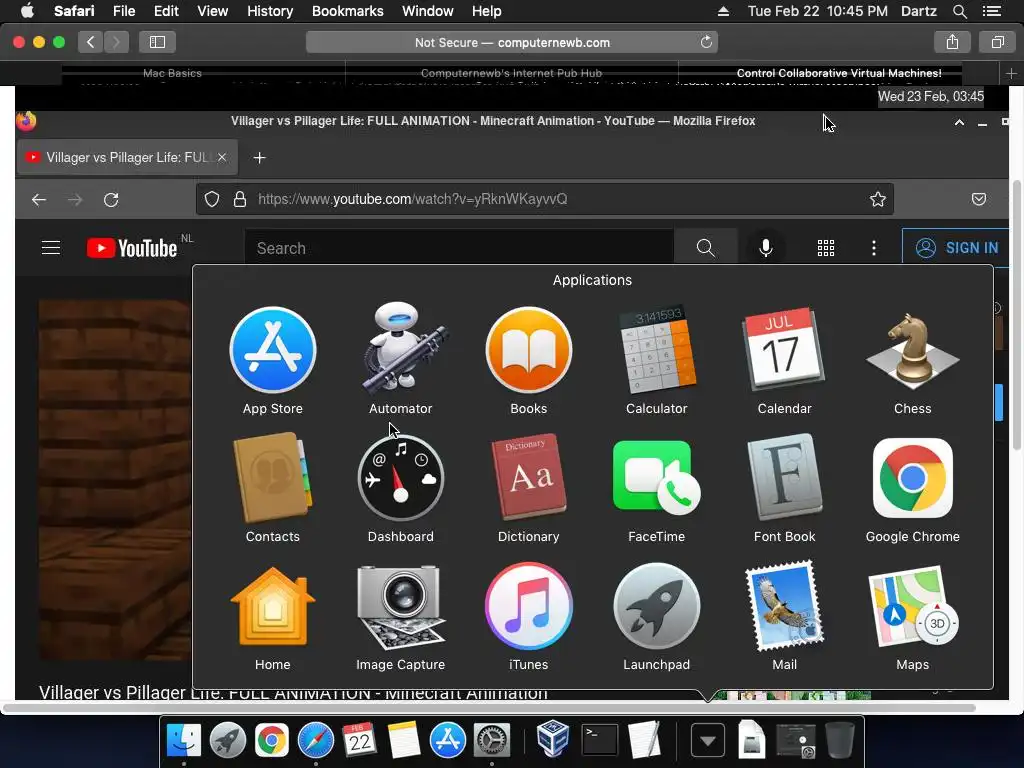
Task: Open App Store in Applications stack
Action: (x=273, y=350)
